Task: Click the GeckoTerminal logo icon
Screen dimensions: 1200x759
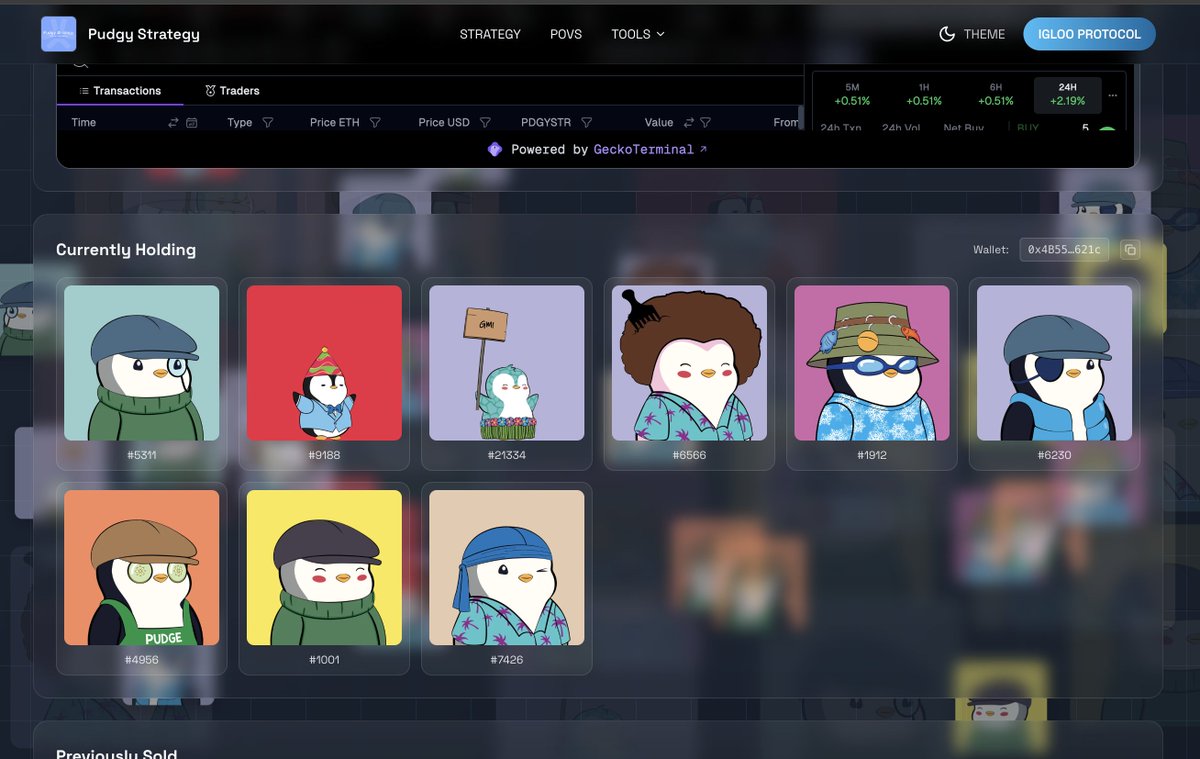Action: tap(494, 149)
